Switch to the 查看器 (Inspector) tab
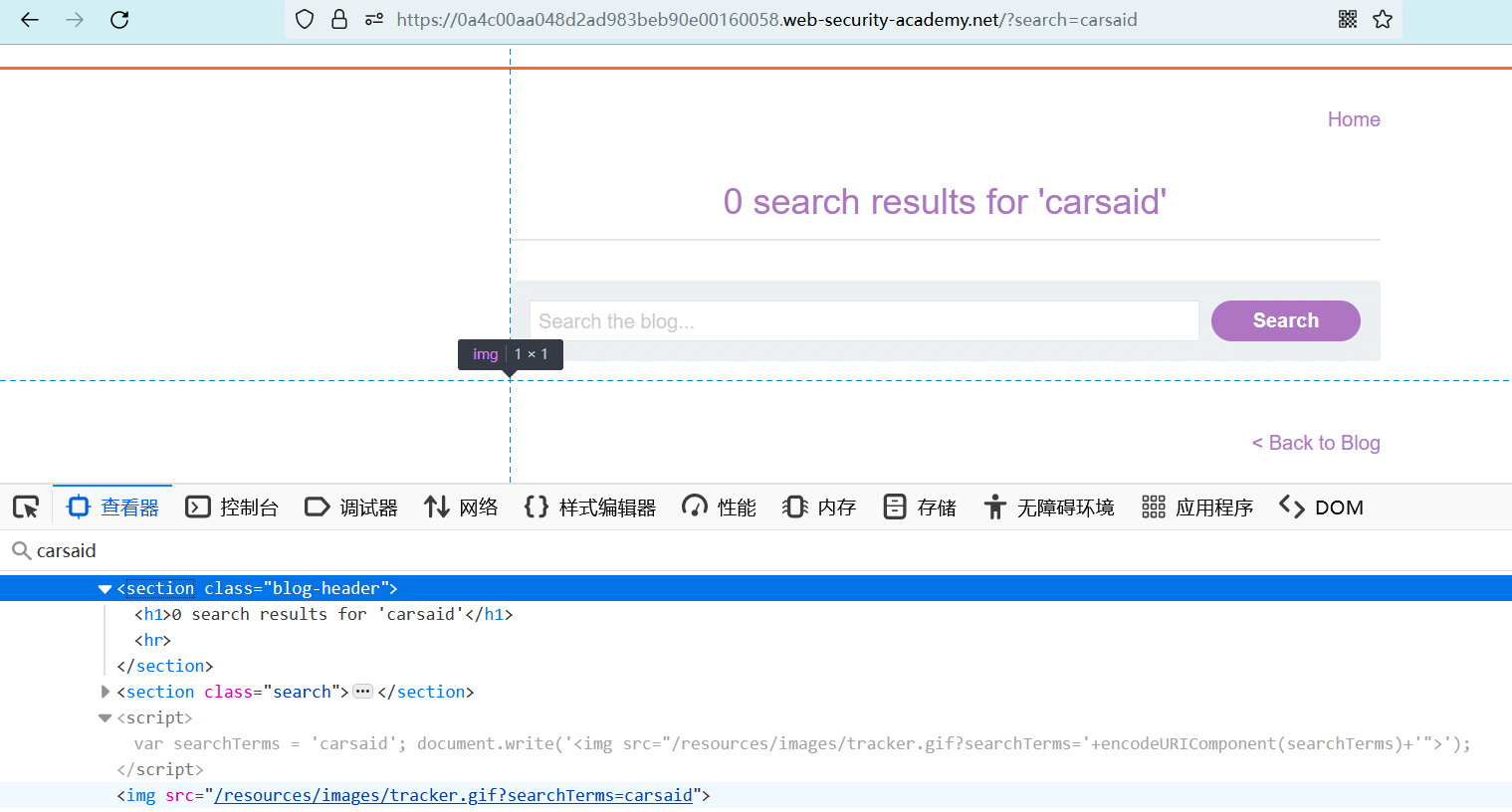This screenshot has height=812, width=1512. coord(112,507)
